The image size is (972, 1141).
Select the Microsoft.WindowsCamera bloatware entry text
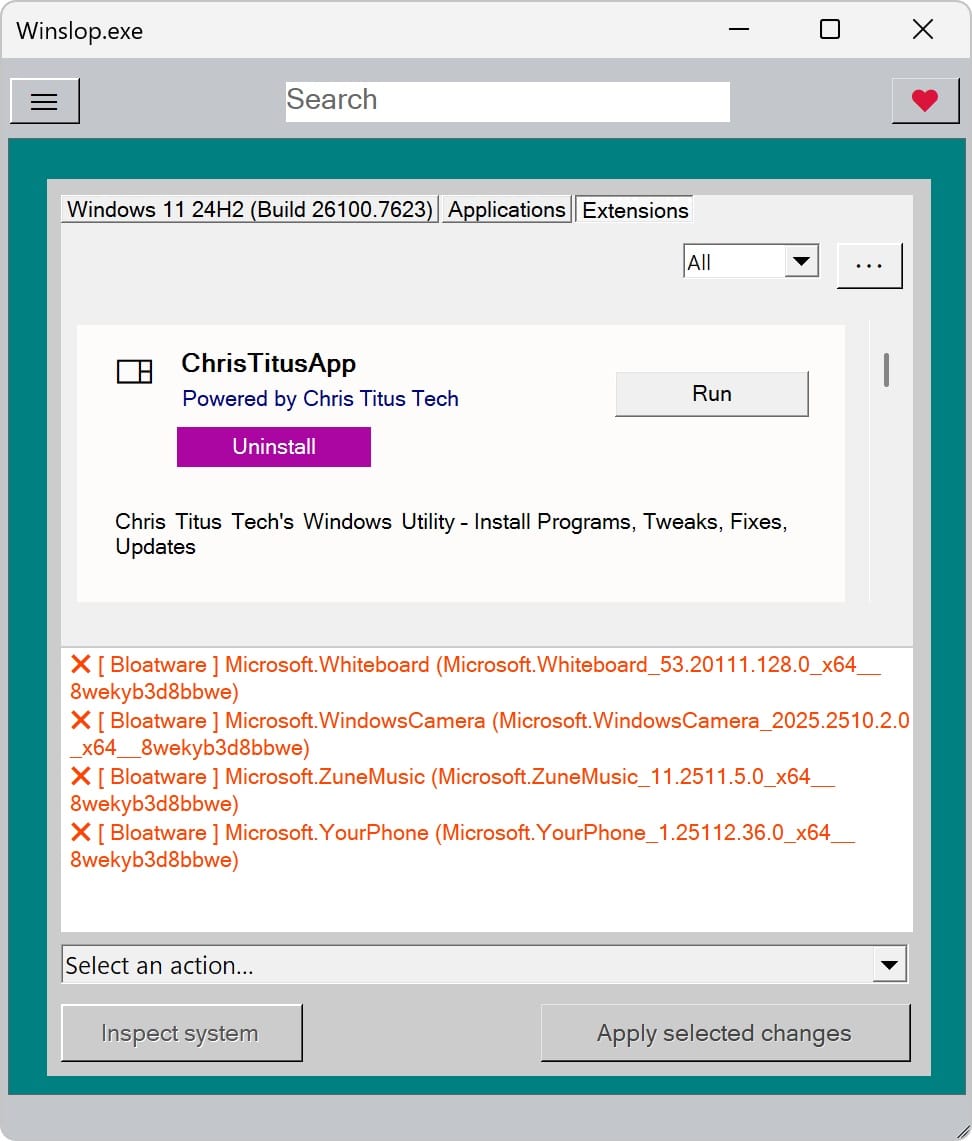(x=490, y=734)
